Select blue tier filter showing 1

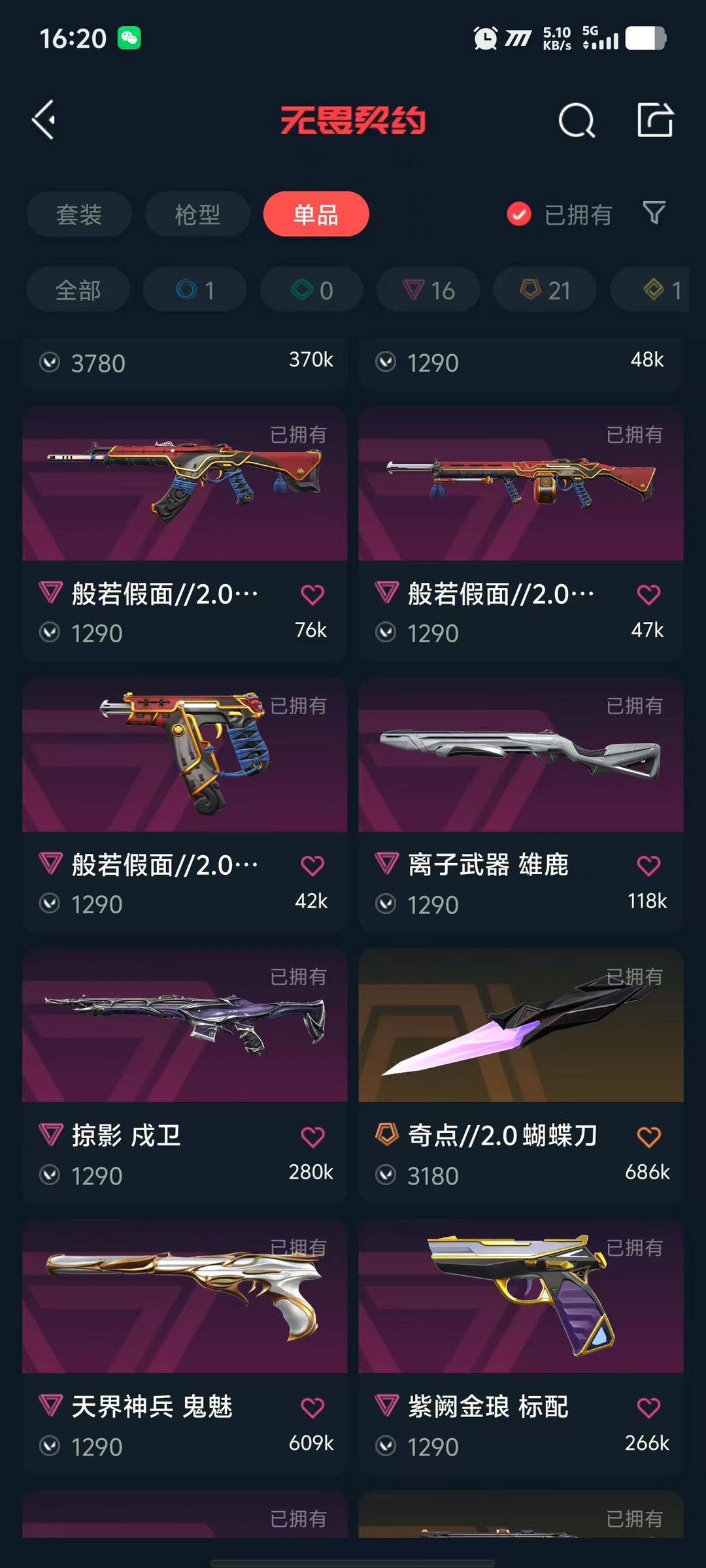click(x=195, y=289)
